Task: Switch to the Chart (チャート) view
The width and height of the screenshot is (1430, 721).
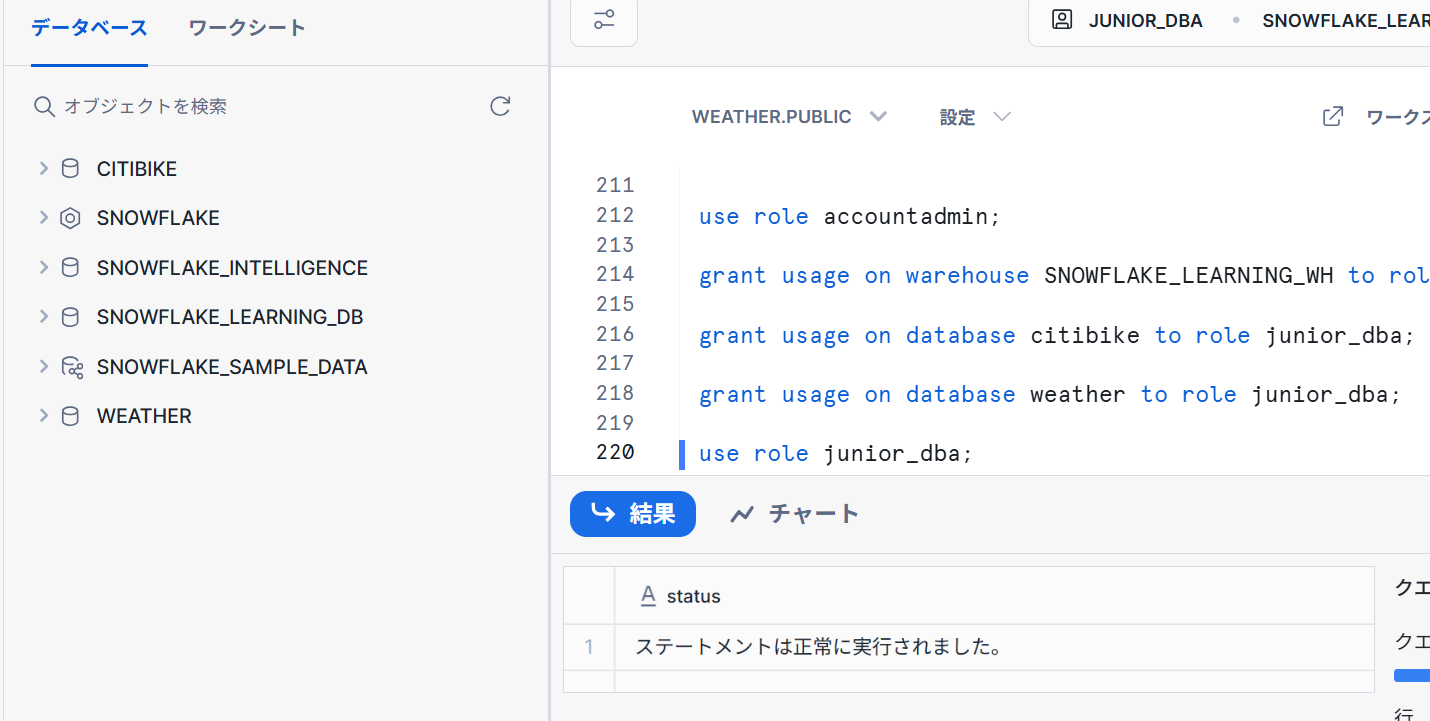Action: [794, 514]
